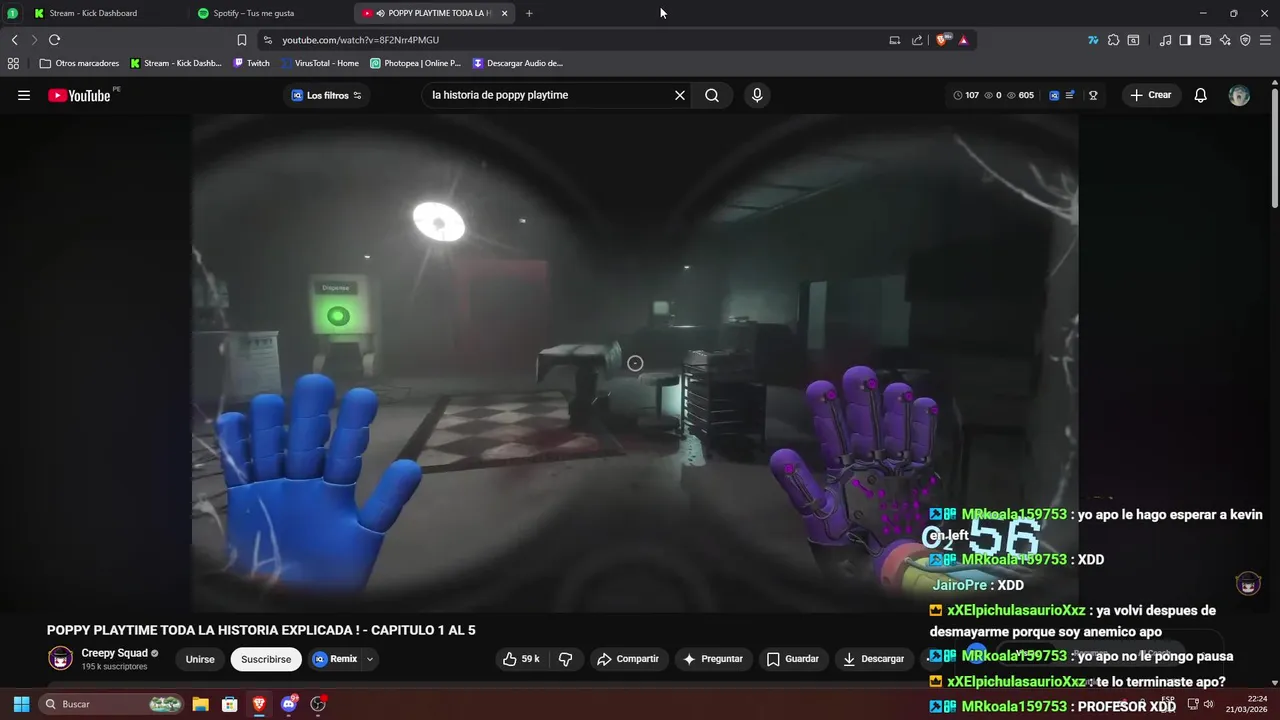Bookmark this page icon
Screen dimensions: 1280x720
click(x=241, y=40)
